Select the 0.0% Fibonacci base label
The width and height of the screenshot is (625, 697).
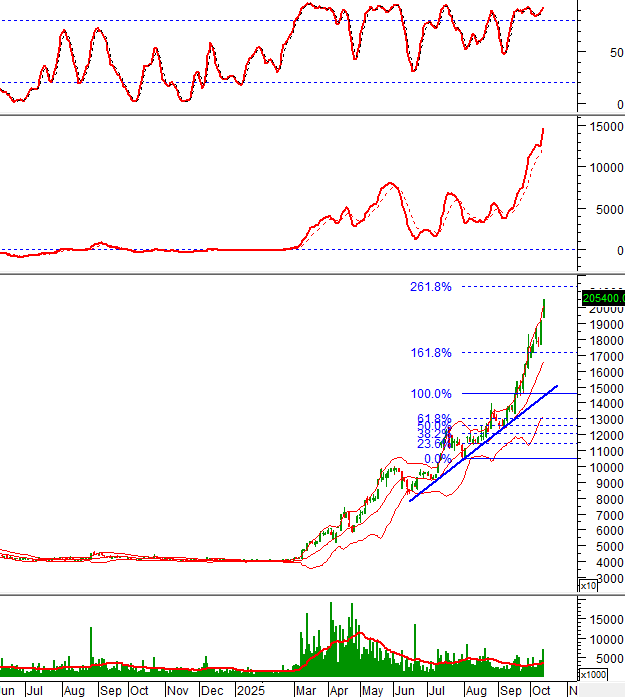click(437, 459)
